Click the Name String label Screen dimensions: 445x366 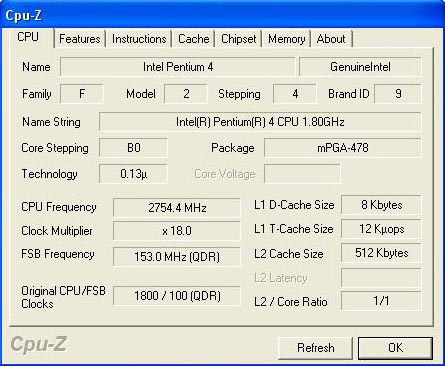(51, 122)
